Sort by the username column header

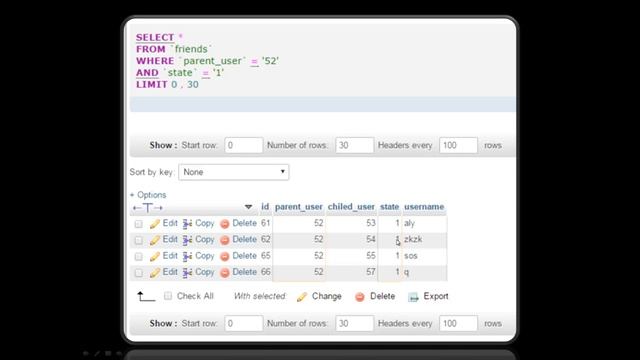[x=424, y=207]
